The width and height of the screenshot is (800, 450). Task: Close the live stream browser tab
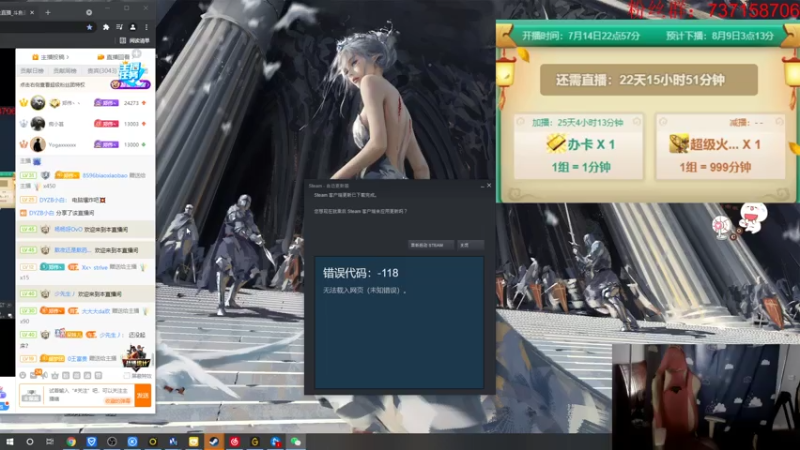click(32, 12)
